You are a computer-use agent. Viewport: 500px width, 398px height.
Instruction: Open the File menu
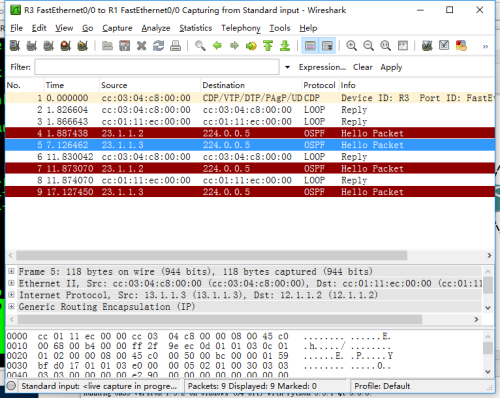click(16, 28)
